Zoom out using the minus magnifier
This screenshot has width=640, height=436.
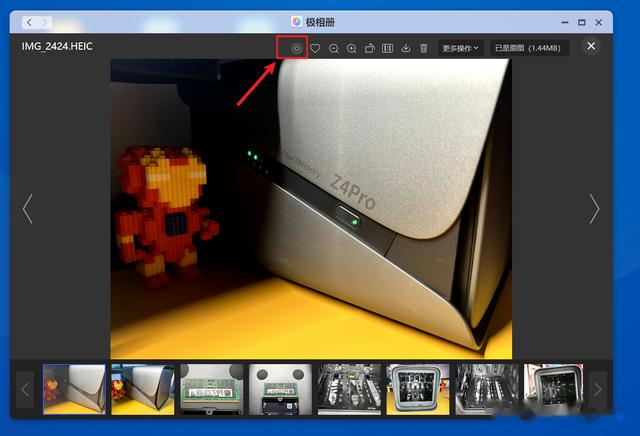point(333,49)
